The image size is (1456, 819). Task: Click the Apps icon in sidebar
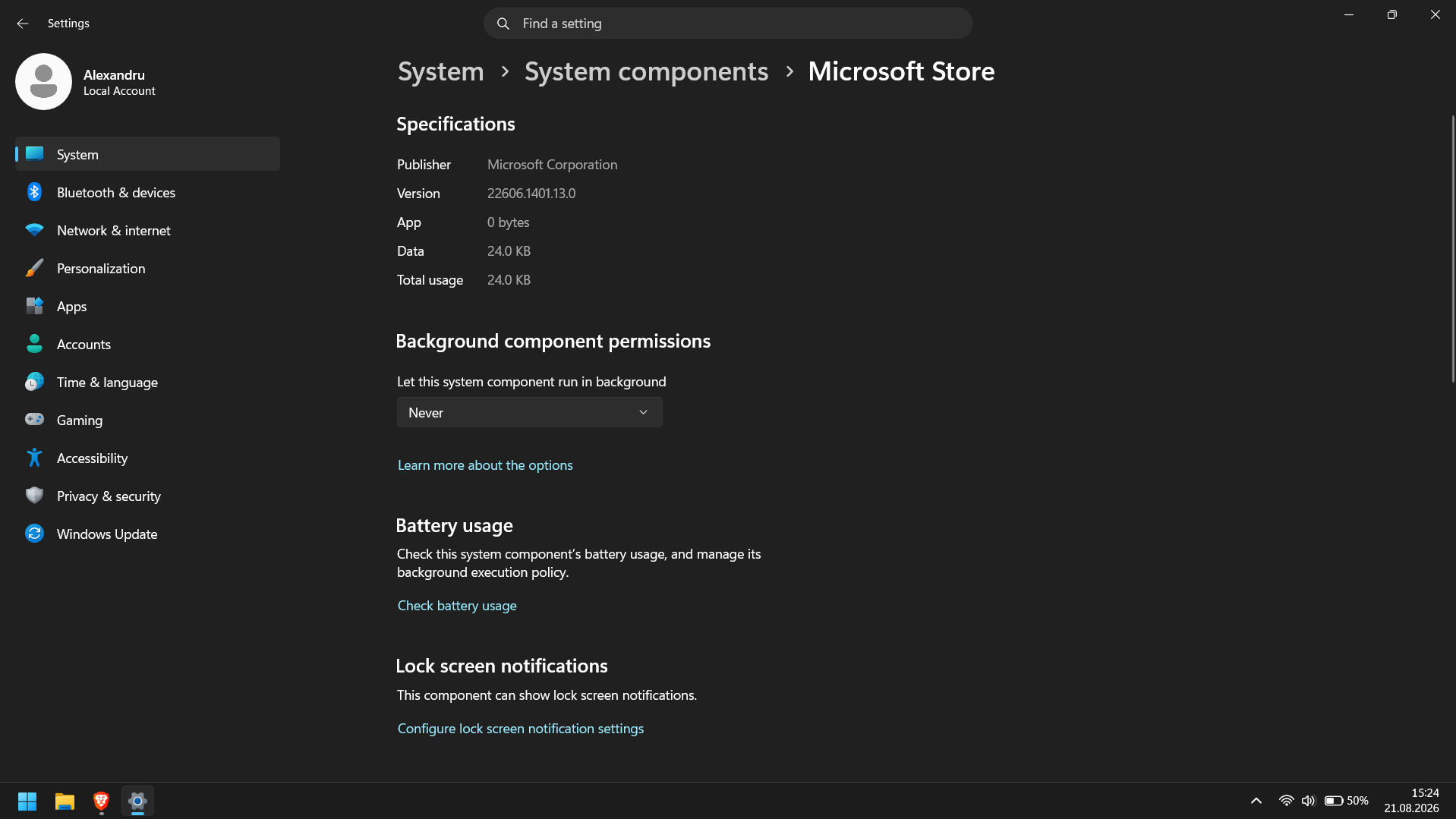coord(34,306)
